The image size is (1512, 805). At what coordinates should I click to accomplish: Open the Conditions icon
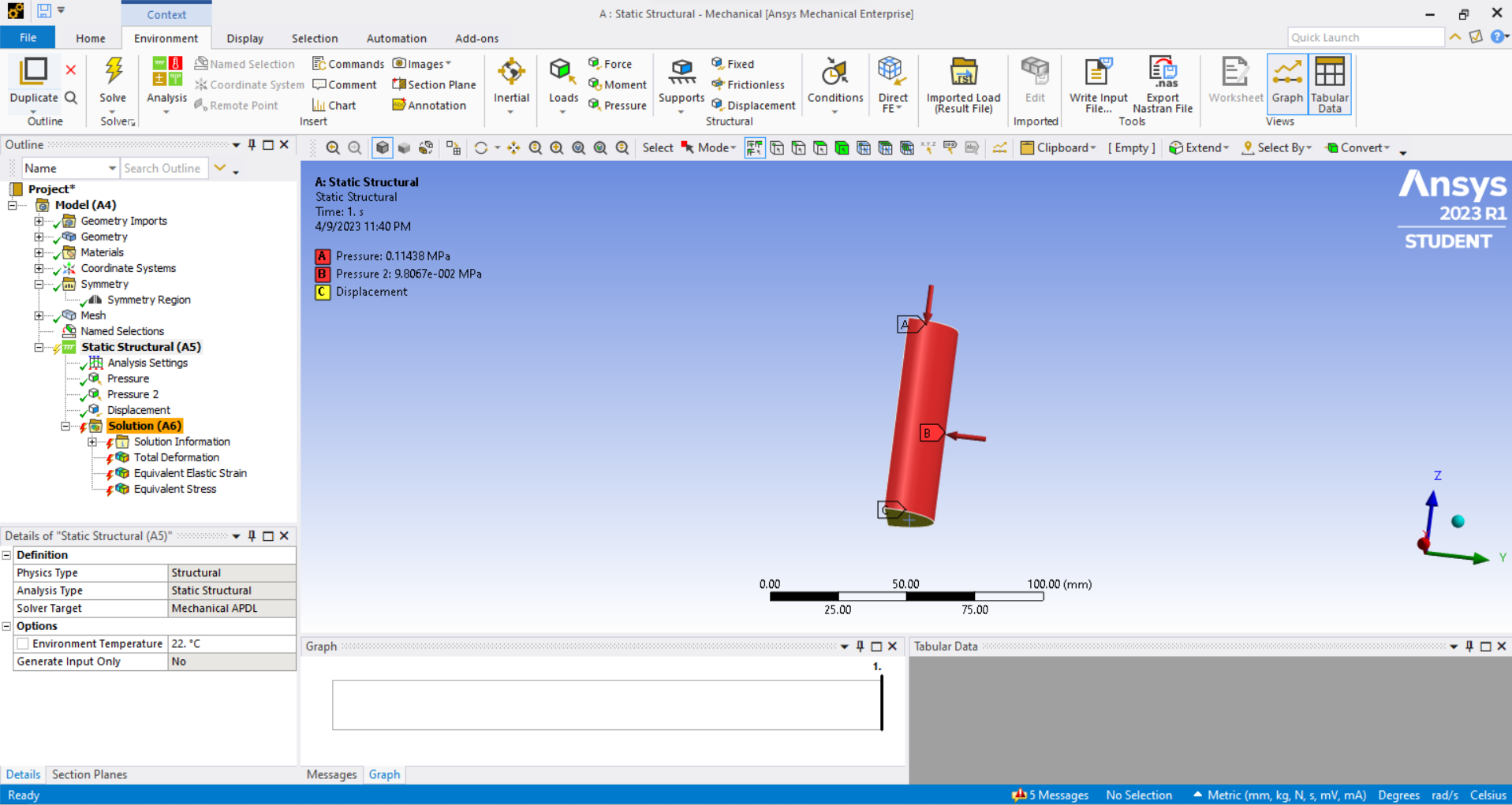tap(834, 72)
